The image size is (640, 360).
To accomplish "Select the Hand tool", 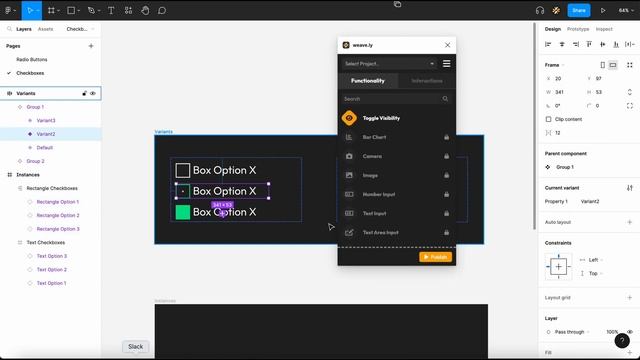I will [145, 11].
